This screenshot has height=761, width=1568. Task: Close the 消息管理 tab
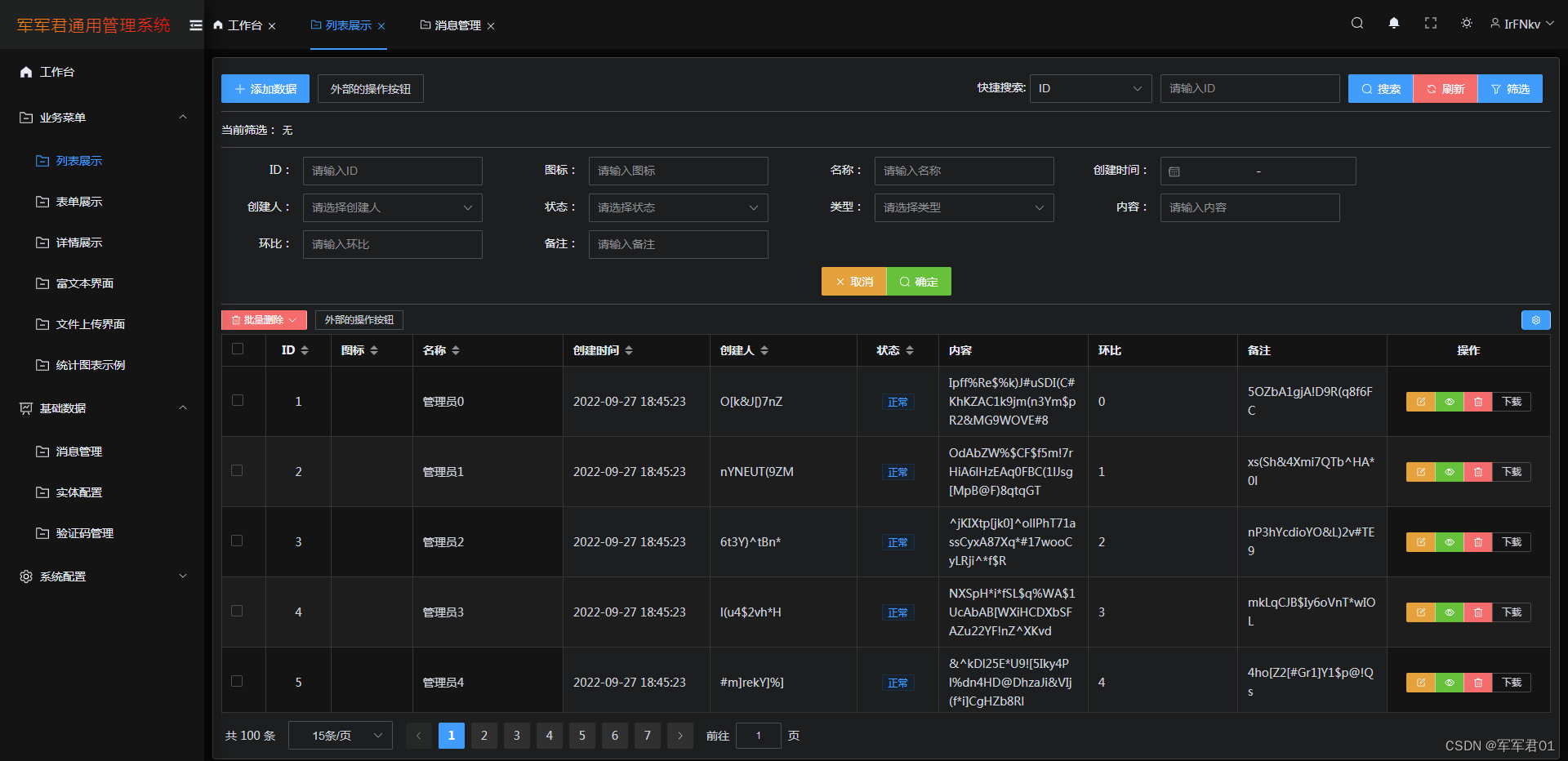tap(491, 26)
